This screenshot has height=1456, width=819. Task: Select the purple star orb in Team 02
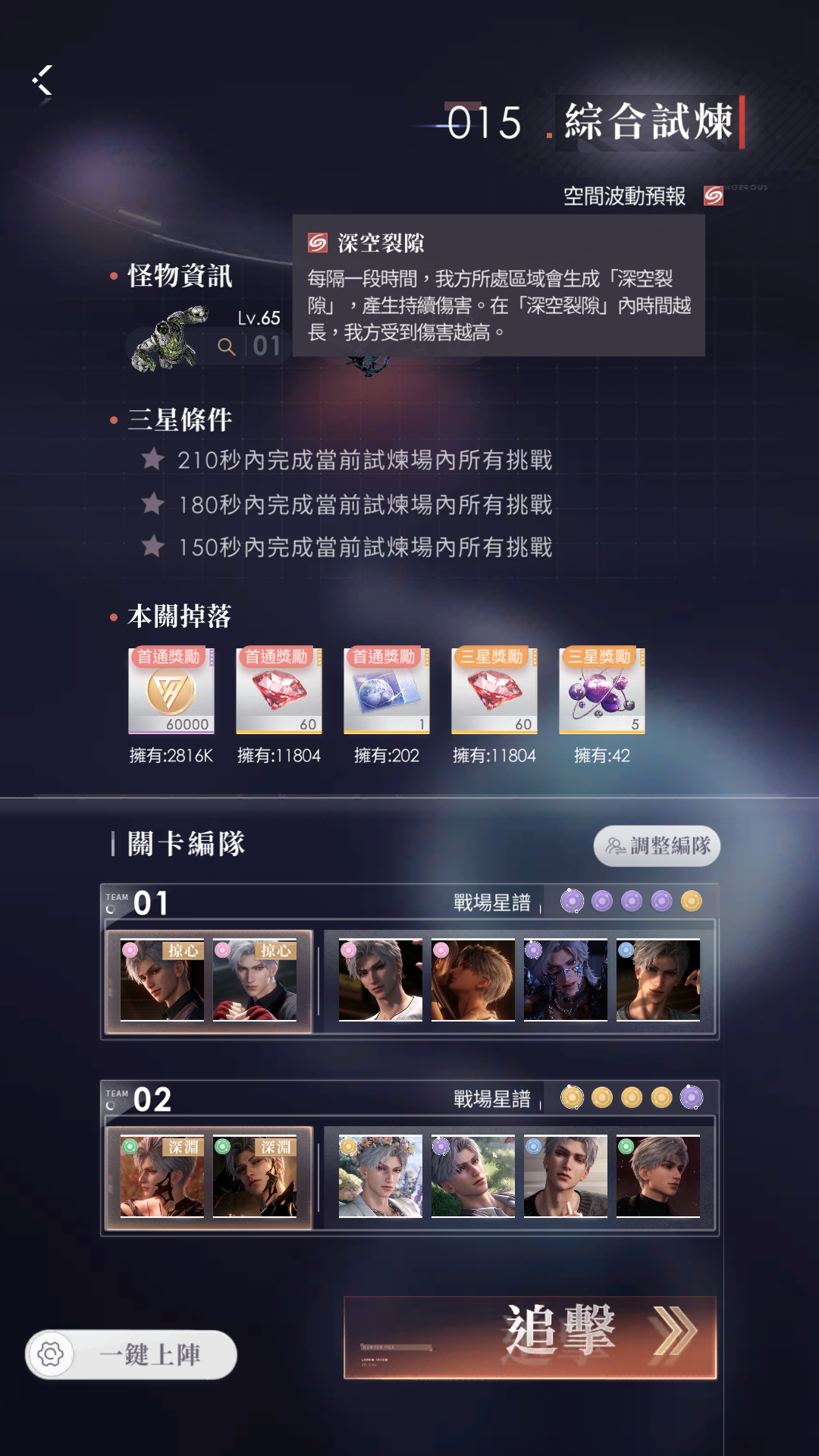[x=692, y=1097]
